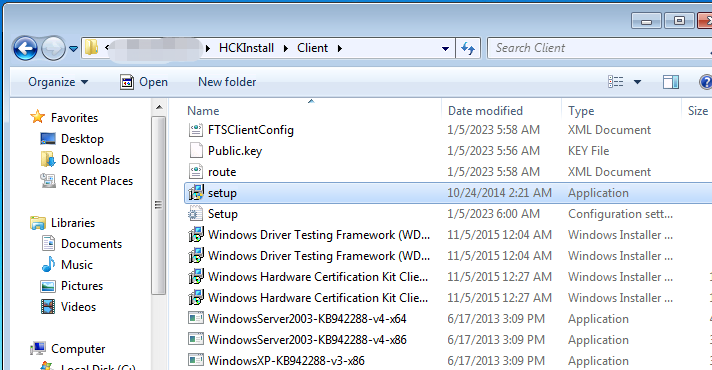The image size is (712, 370).
Task: Select Client in the address path
Action: (312, 48)
